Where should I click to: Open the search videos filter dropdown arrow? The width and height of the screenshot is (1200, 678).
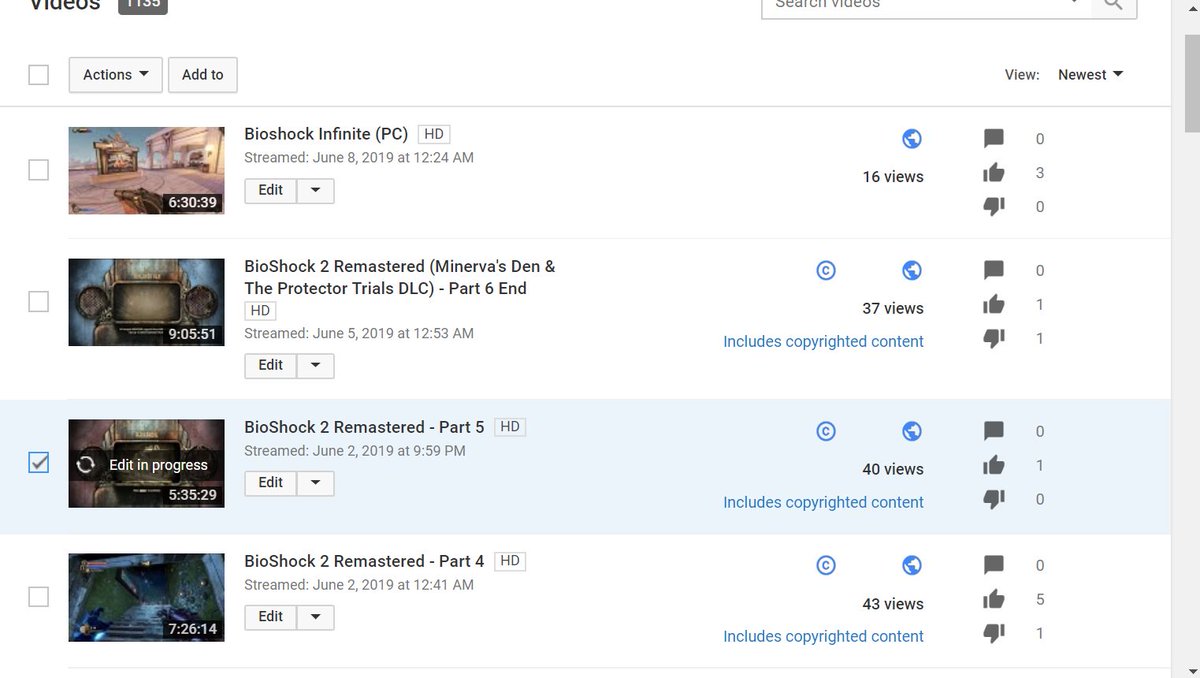[x=1075, y=3]
